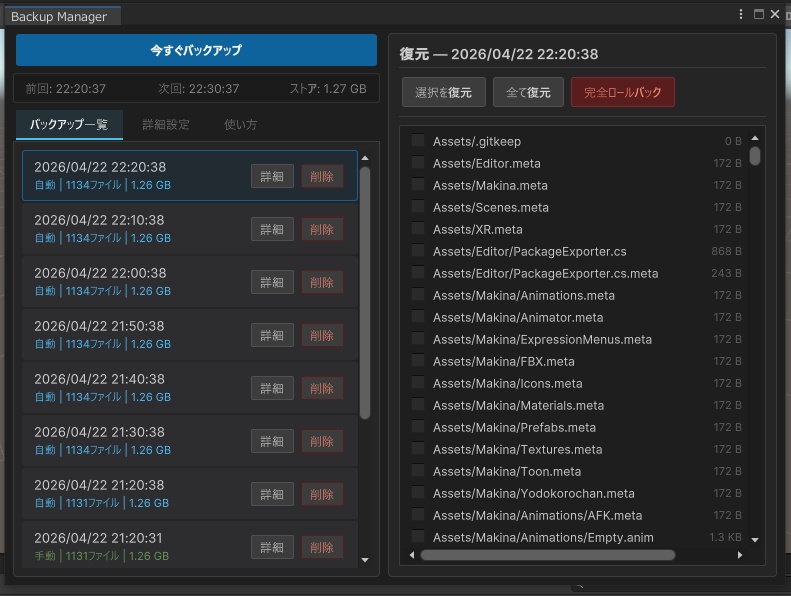Delete the 22:20:38 backup

322,176
